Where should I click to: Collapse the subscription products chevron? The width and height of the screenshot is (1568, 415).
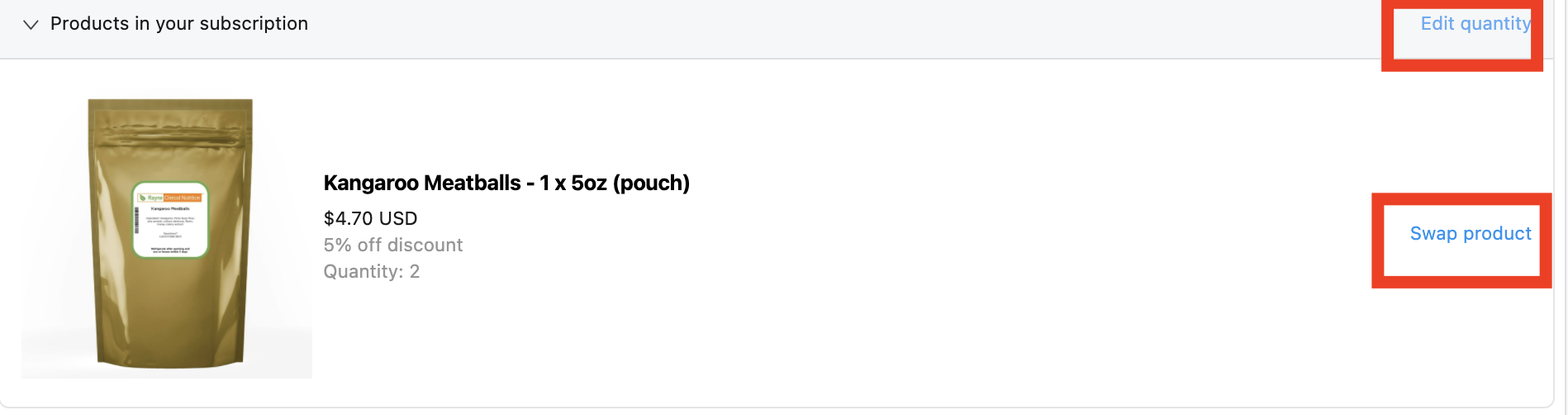pyautogui.click(x=31, y=25)
